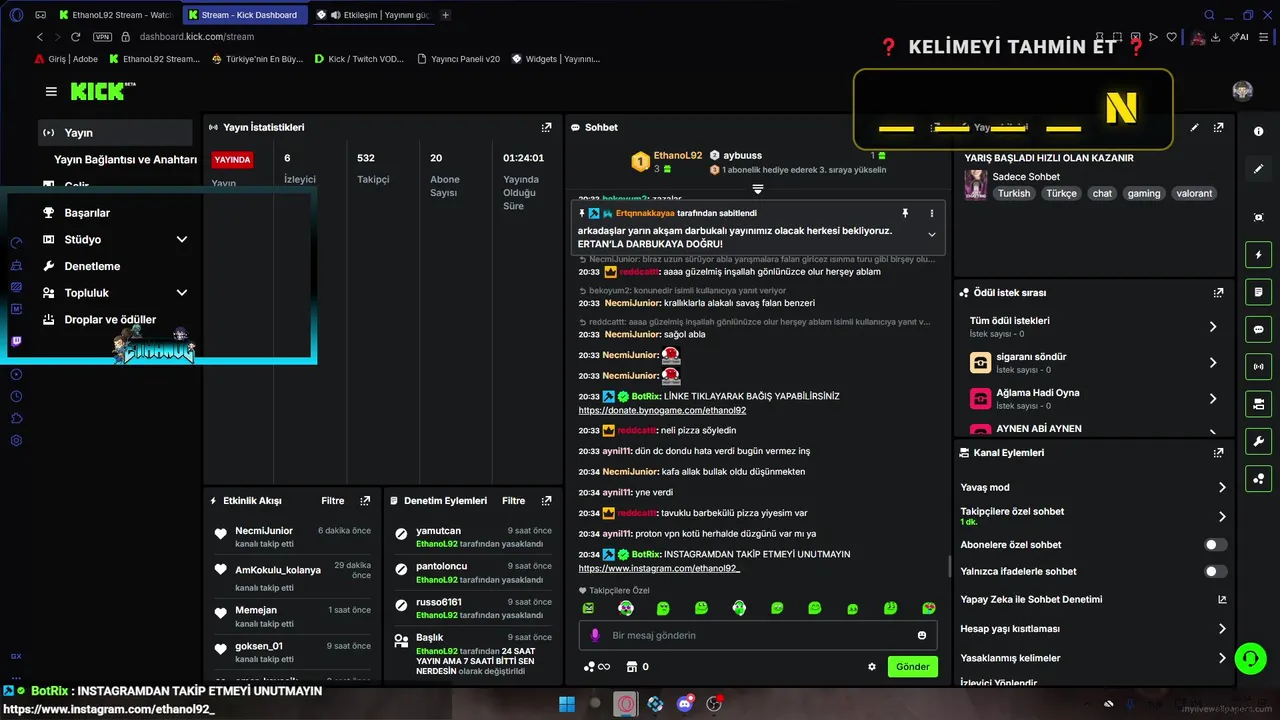Image resolution: width=1280 pixels, height=720 pixels.
Task: Pop out the Denetim Eylemleri panel
Action: click(x=546, y=500)
